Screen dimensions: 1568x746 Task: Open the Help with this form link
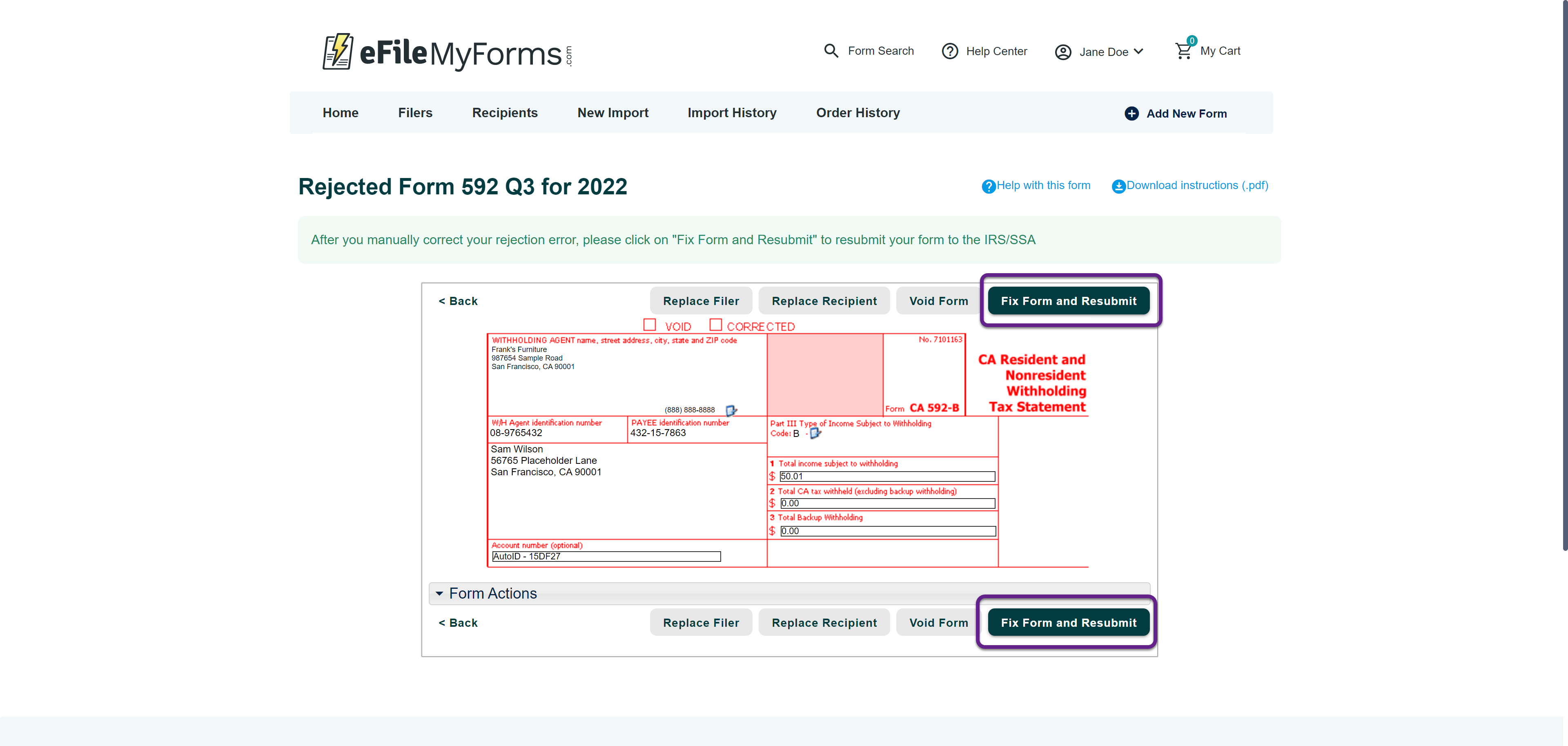(1043, 185)
